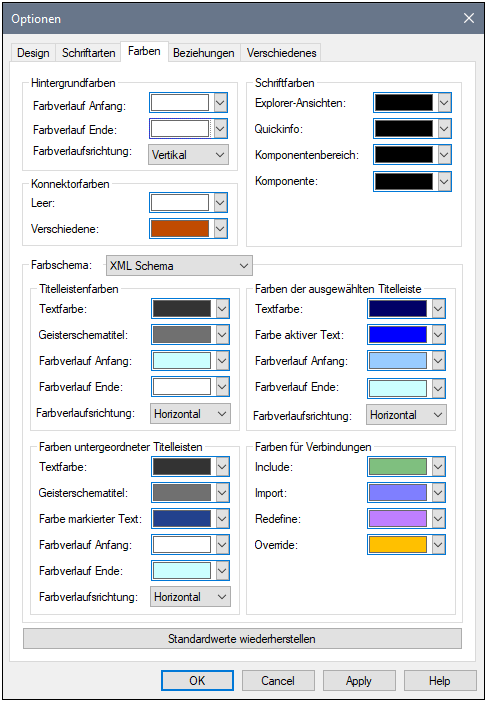Viewport: 487px width, 702px height.
Task: Click Farbverlauf Ende swatch in untergeordneter Titelleisten
Action: coord(182,570)
